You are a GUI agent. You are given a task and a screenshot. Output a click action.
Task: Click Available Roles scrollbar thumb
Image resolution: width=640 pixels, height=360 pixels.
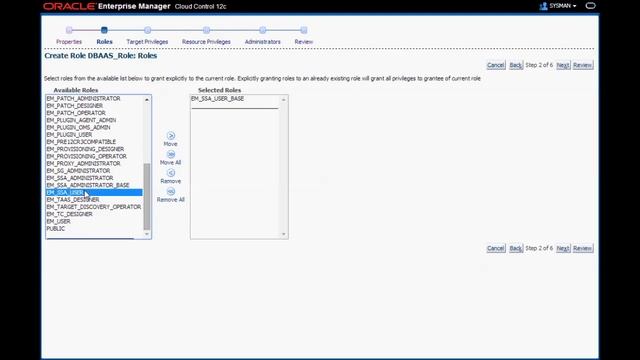click(x=147, y=197)
